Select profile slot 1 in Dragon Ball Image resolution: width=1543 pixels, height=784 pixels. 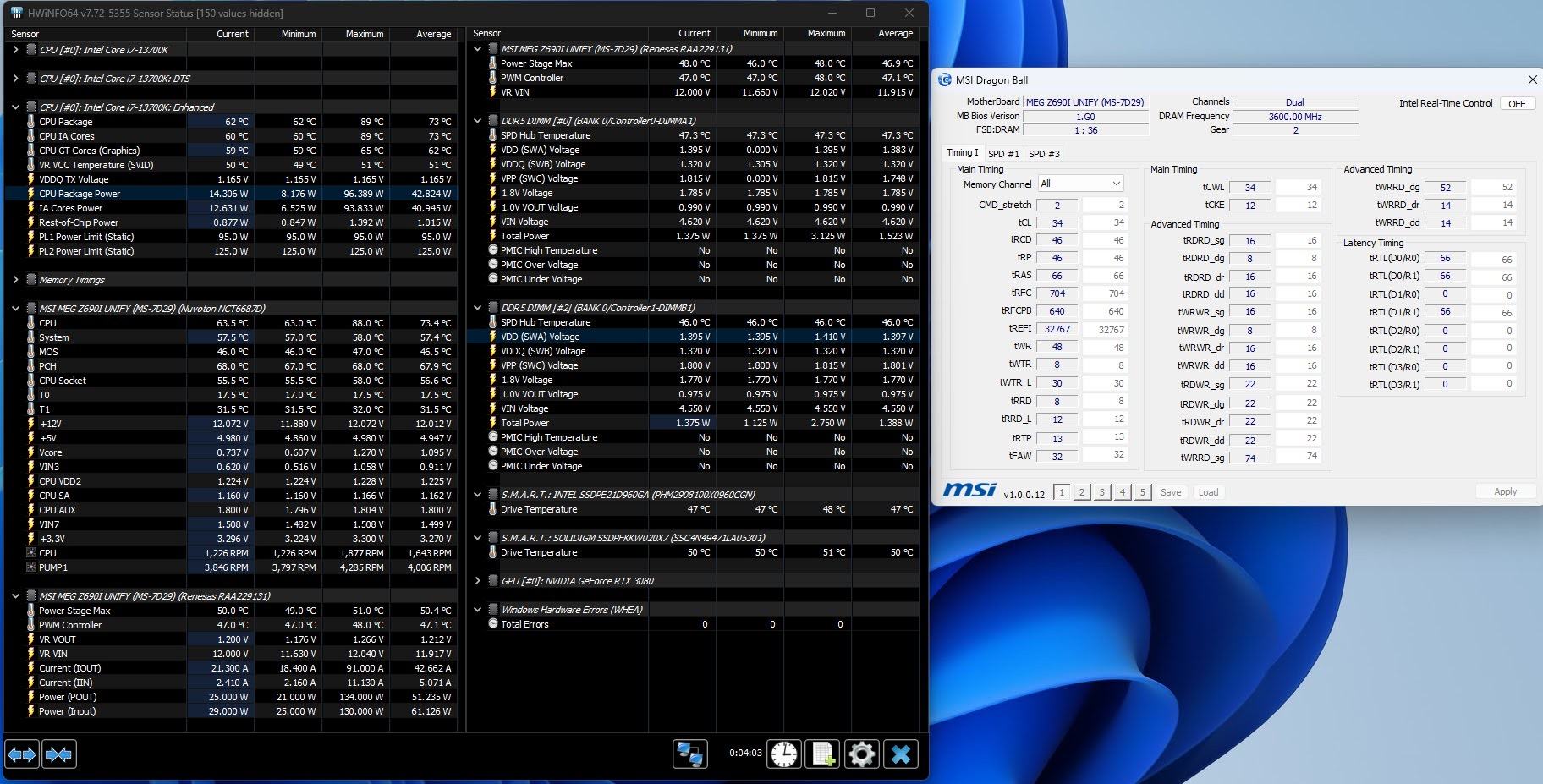click(1061, 492)
